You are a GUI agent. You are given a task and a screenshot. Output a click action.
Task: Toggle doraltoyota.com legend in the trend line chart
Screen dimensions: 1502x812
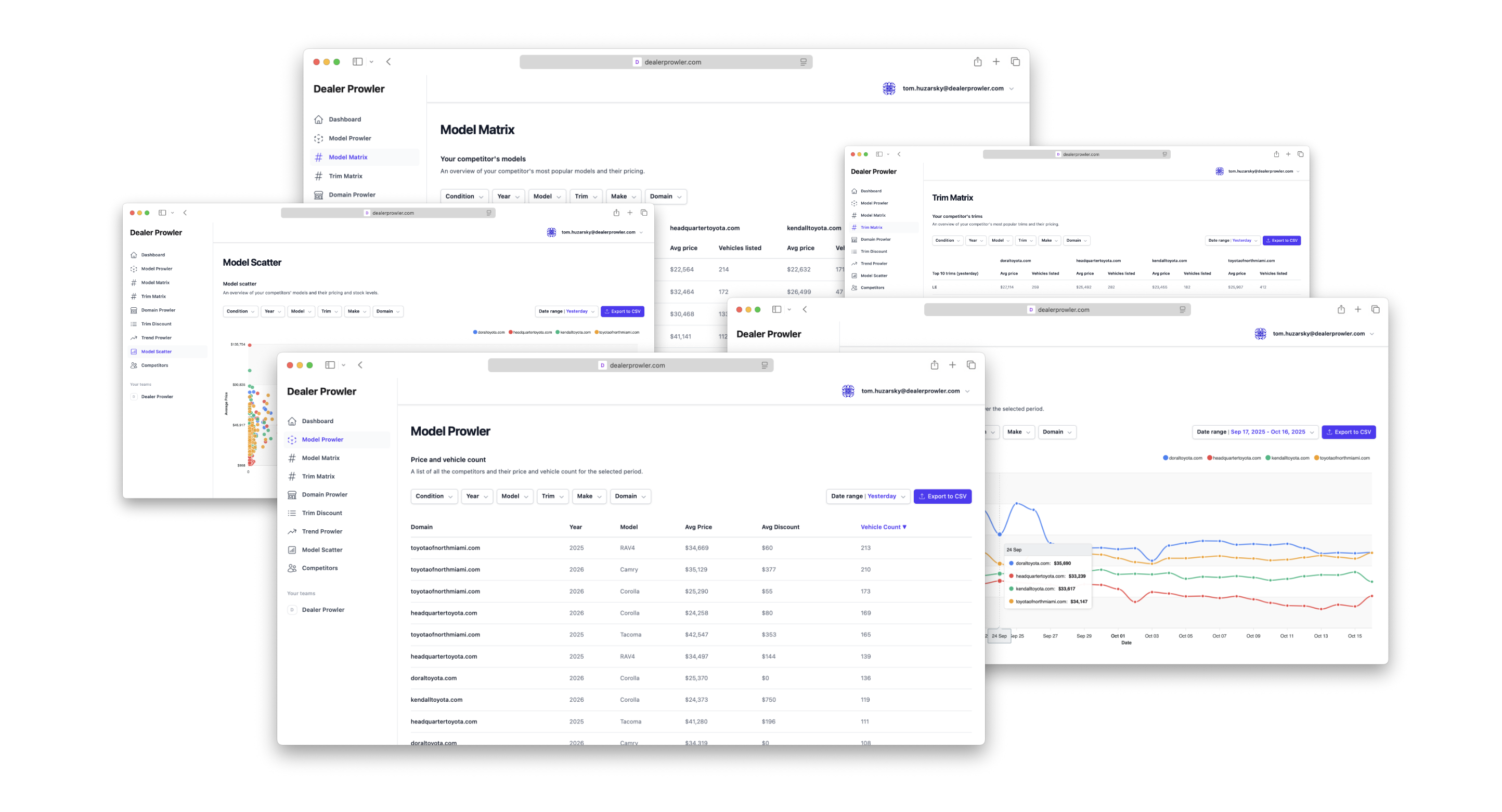pos(1182,458)
